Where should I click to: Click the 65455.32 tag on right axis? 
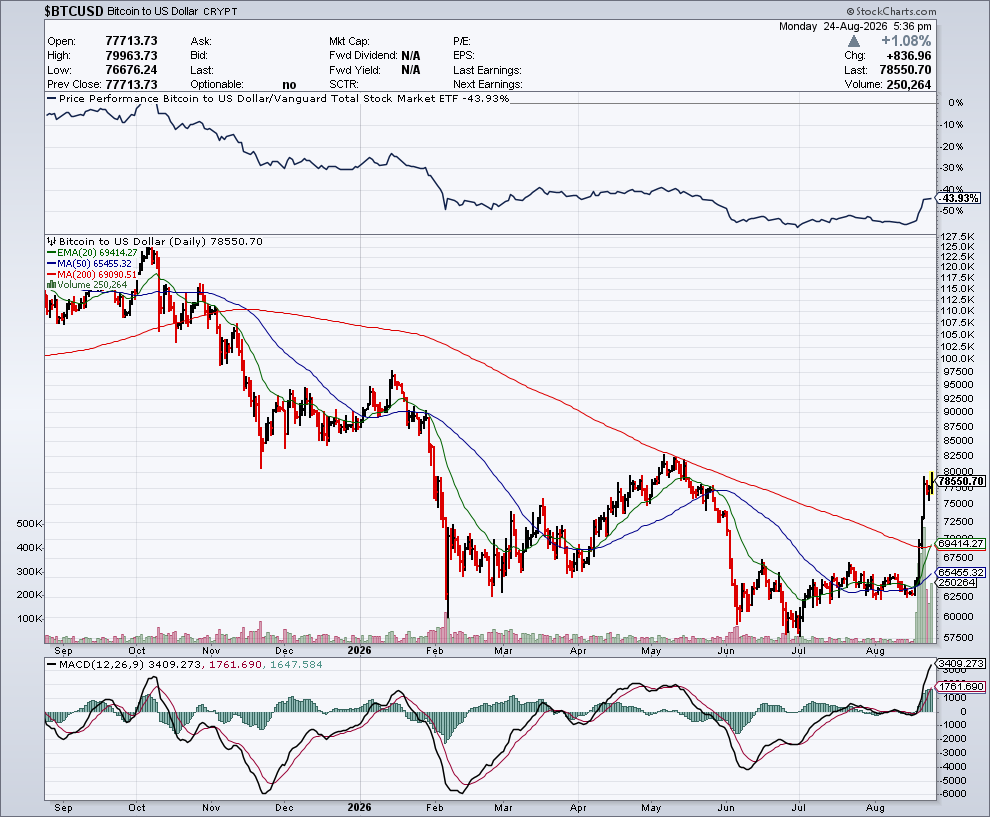(x=961, y=572)
